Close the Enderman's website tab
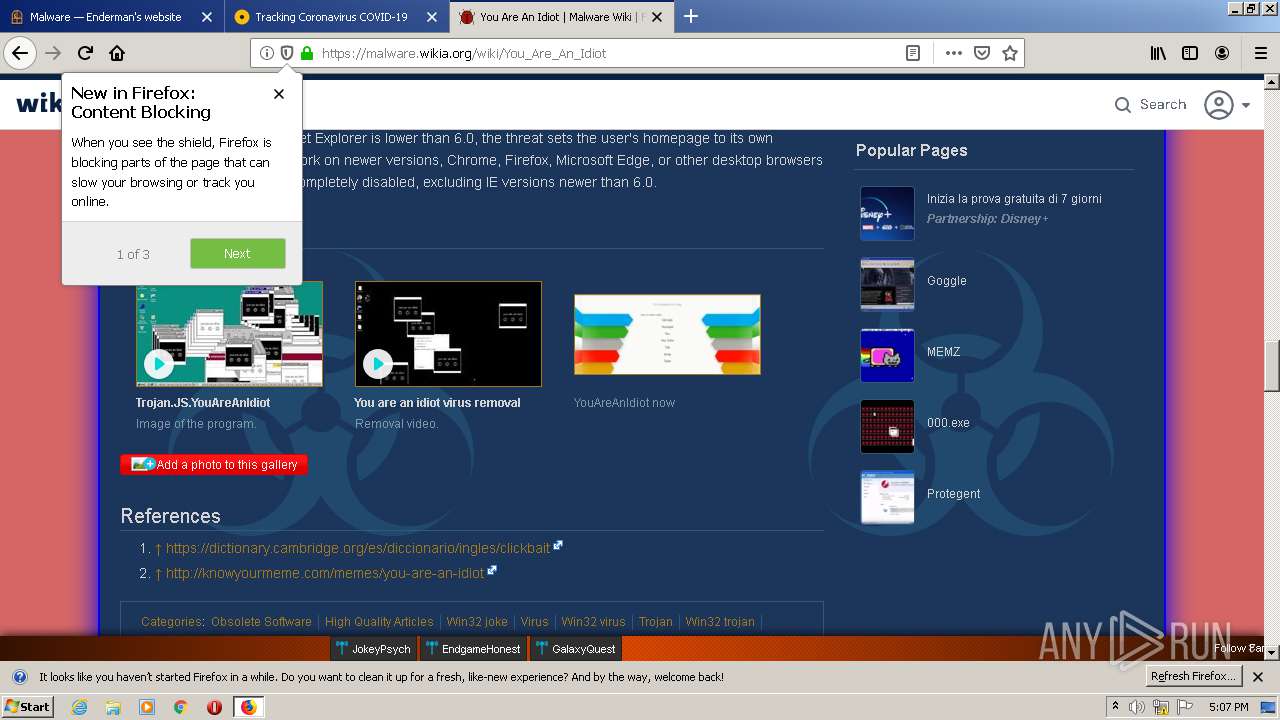This screenshot has width=1280, height=720. click(x=207, y=17)
